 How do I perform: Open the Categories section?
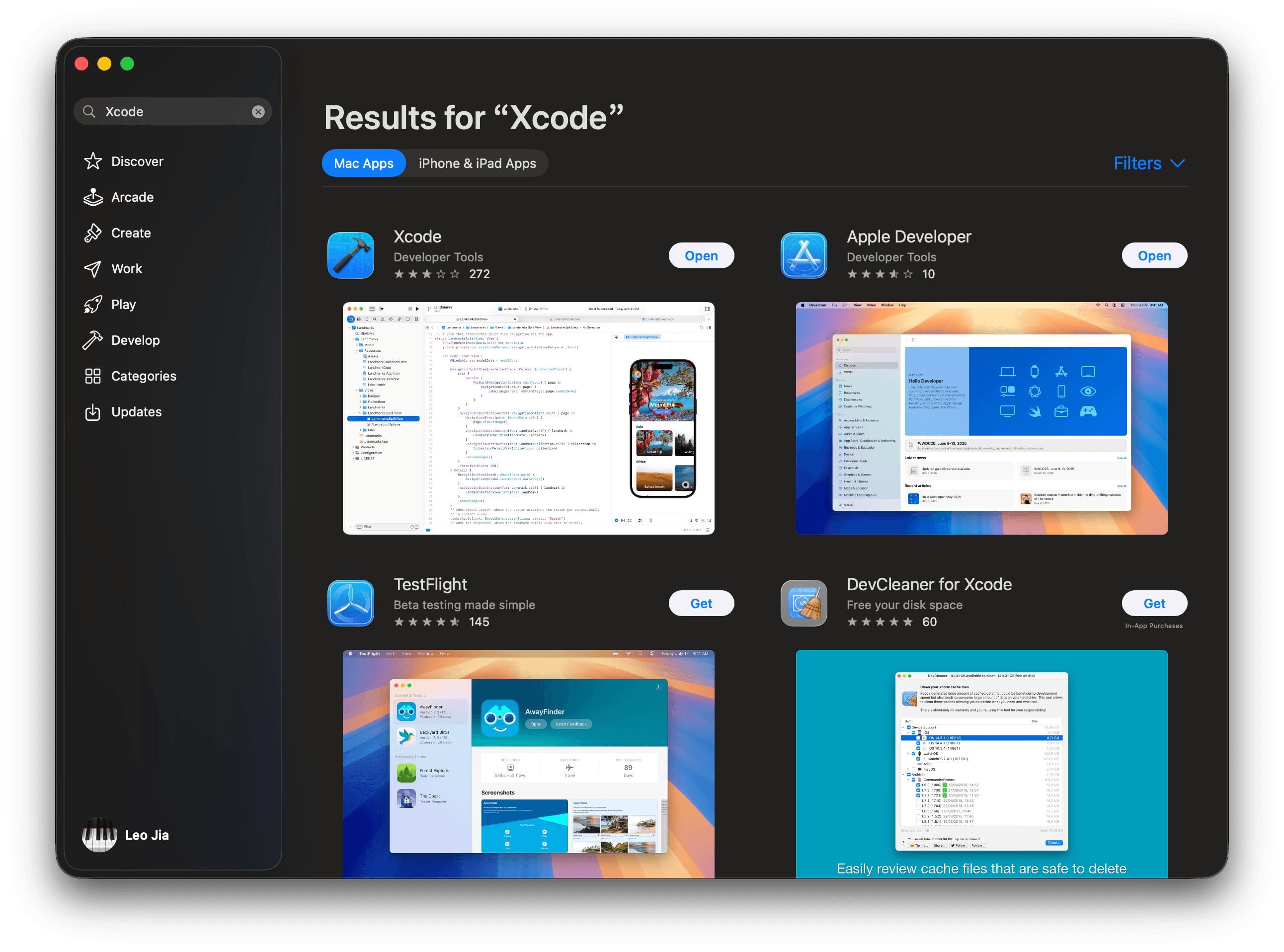[144, 376]
